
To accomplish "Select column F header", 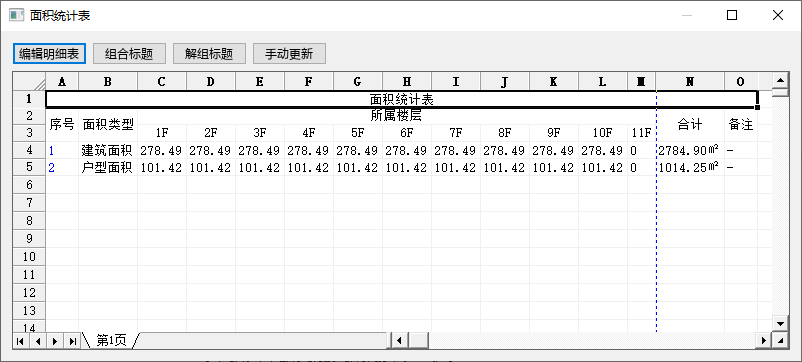I will coord(308,81).
